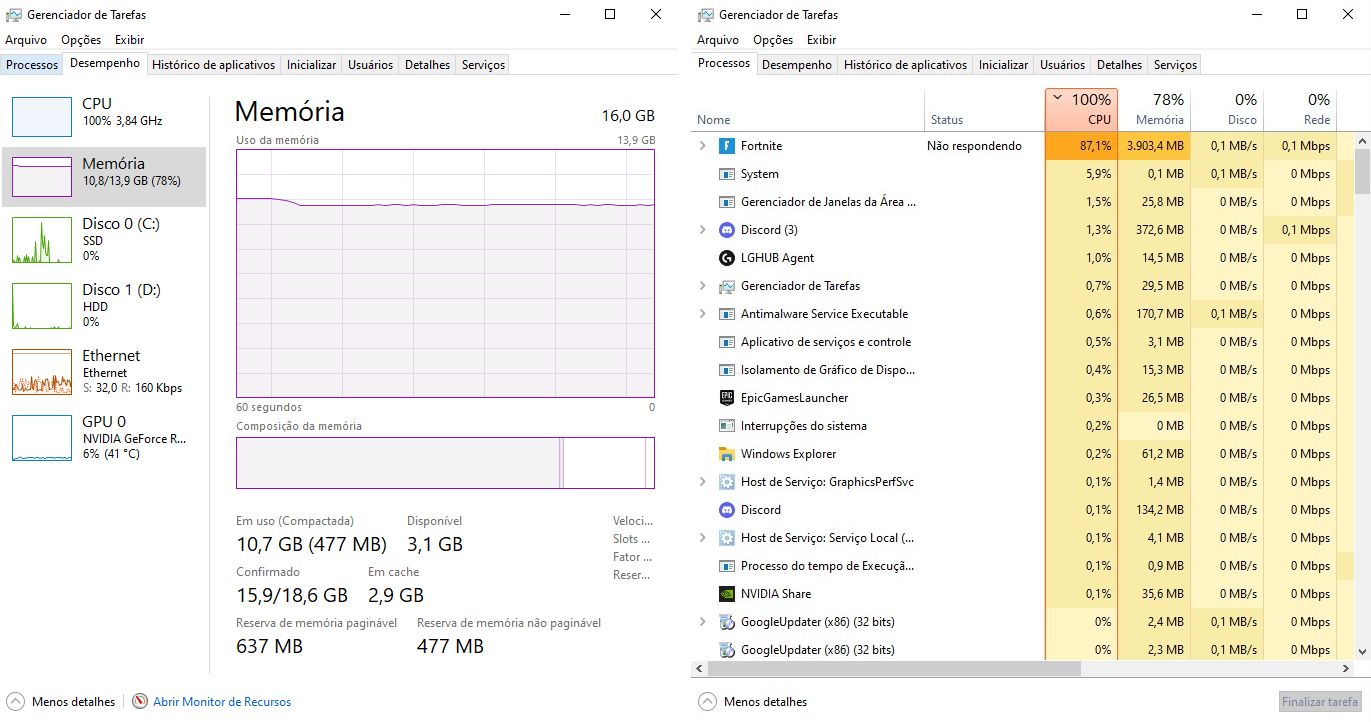Click Fortnite's 3.903,4 MB memory cell
Screen dimensions: 1371x722
[1154, 146]
